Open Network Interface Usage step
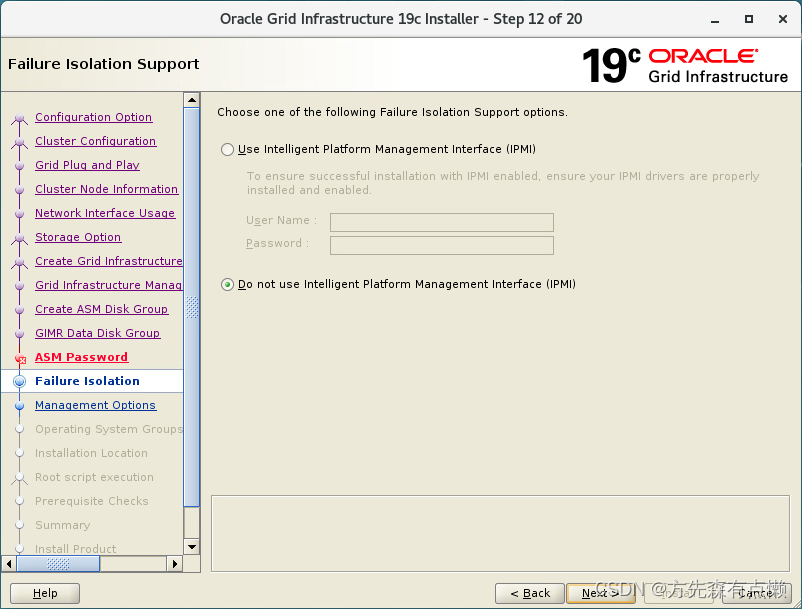The height and width of the screenshot is (609, 802). click(105, 213)
